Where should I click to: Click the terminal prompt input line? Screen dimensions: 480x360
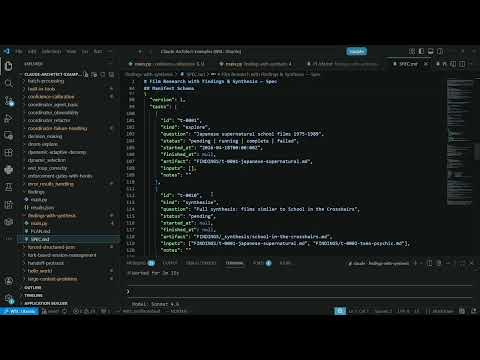click(299, 292)
